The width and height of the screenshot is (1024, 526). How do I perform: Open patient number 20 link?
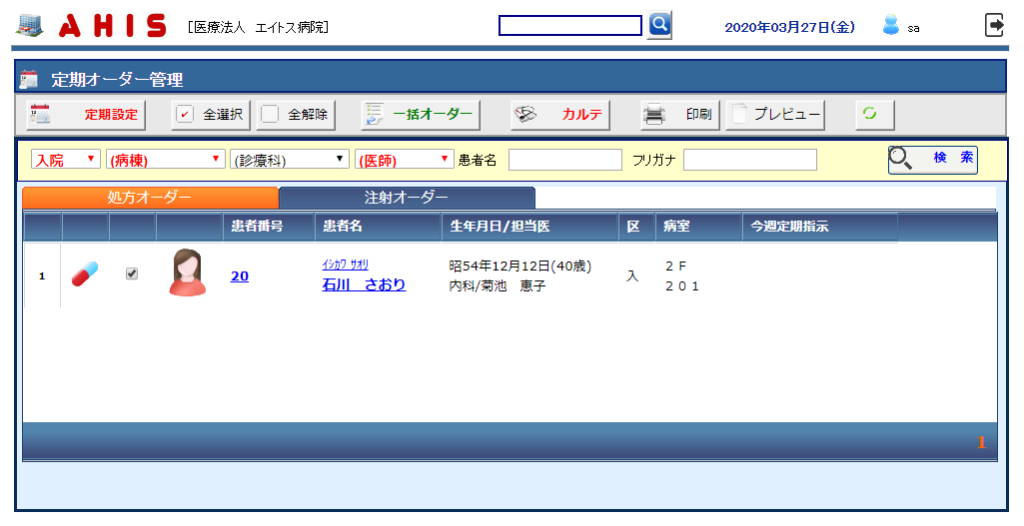coord(239,277)
